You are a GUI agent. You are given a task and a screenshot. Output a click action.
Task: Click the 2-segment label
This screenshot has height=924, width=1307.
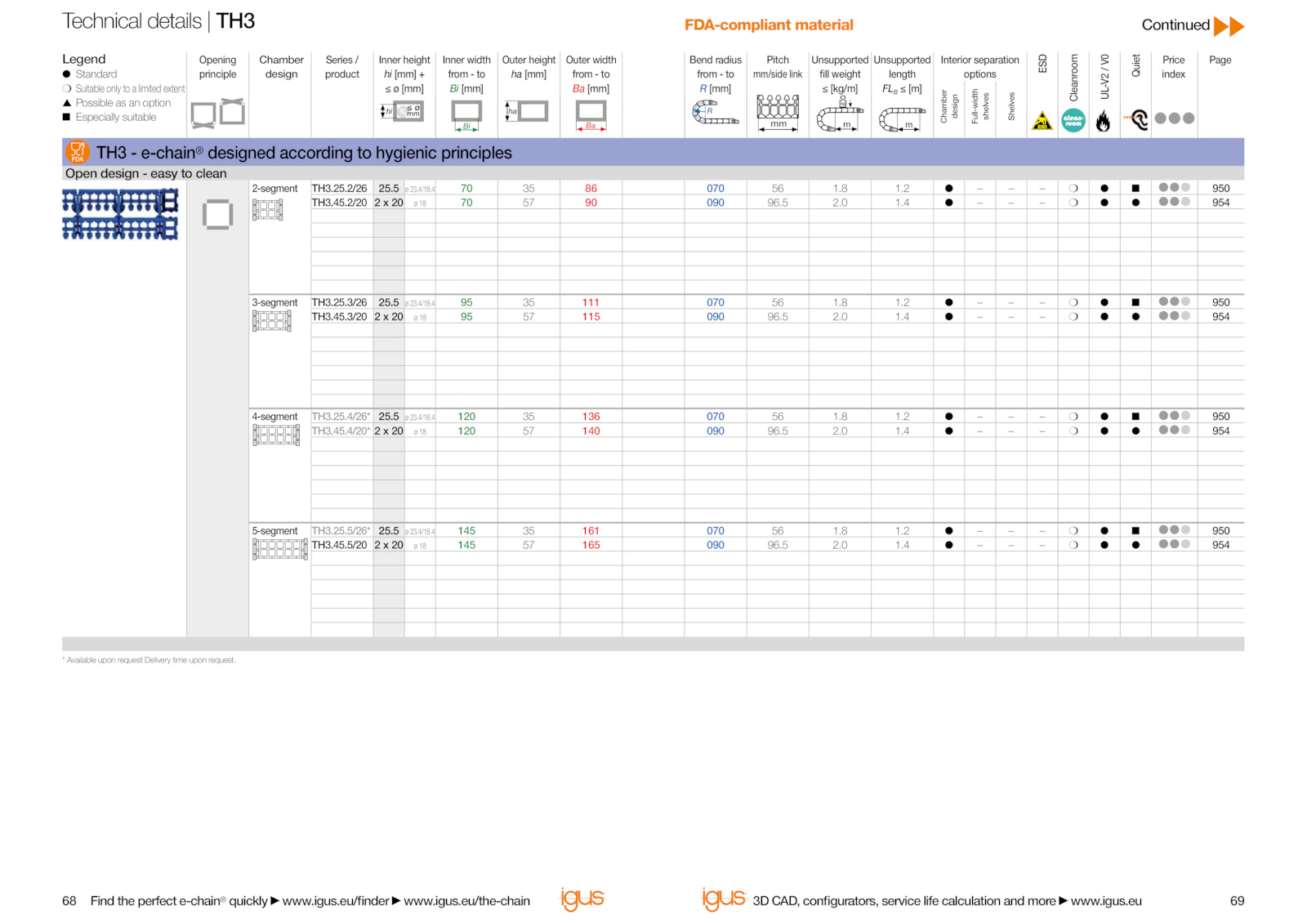pyautogui.click(x=274, y=189)
